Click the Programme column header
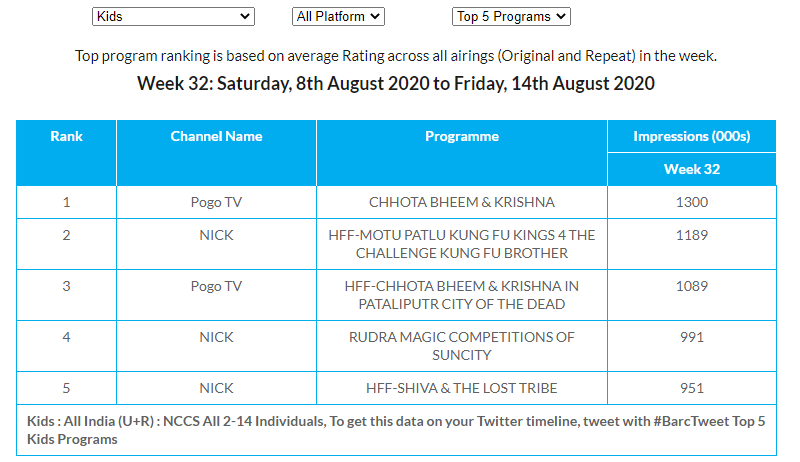 point(462,136)
